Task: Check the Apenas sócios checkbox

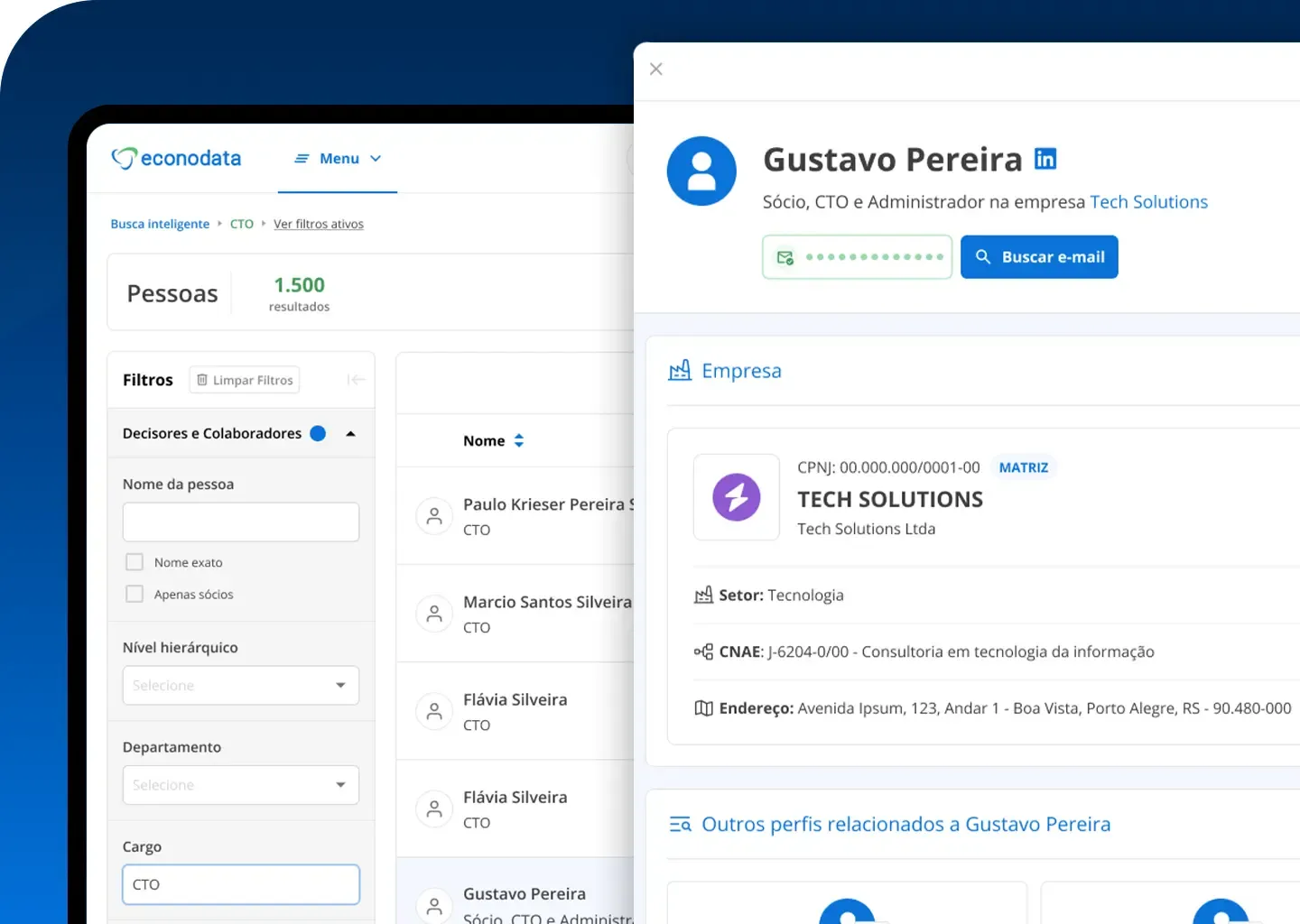Action: [135, 594]
